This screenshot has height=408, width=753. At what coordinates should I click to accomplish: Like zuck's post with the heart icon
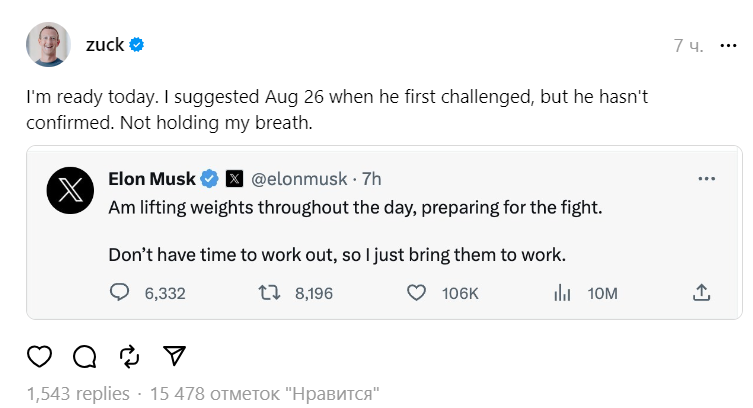tap(39, 356)
